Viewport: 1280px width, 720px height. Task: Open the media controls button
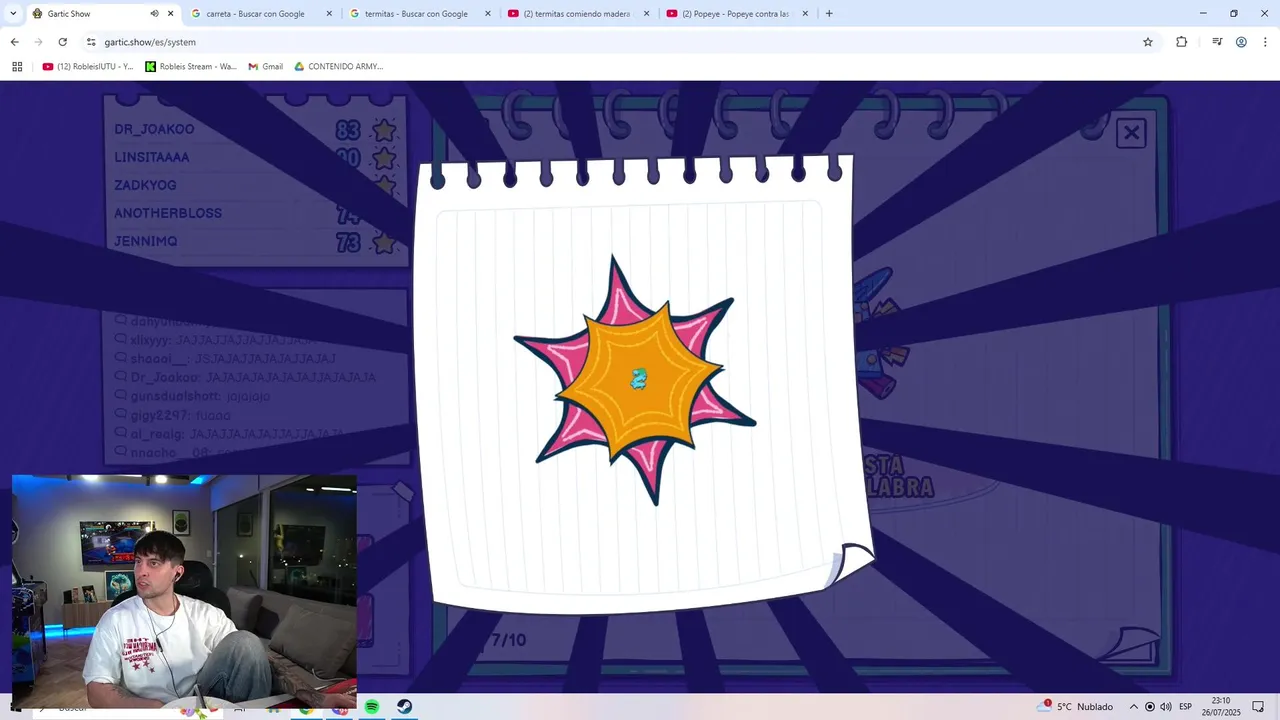pyautogui.click(x=1217, y=42)
